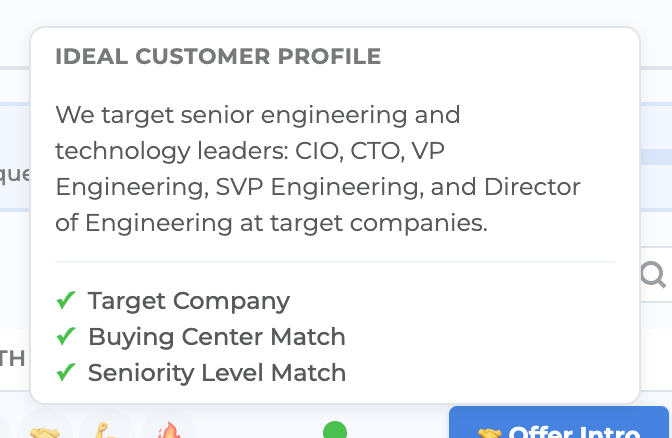Click green checkmark beside Buying Center Match

tap(66, 337)
